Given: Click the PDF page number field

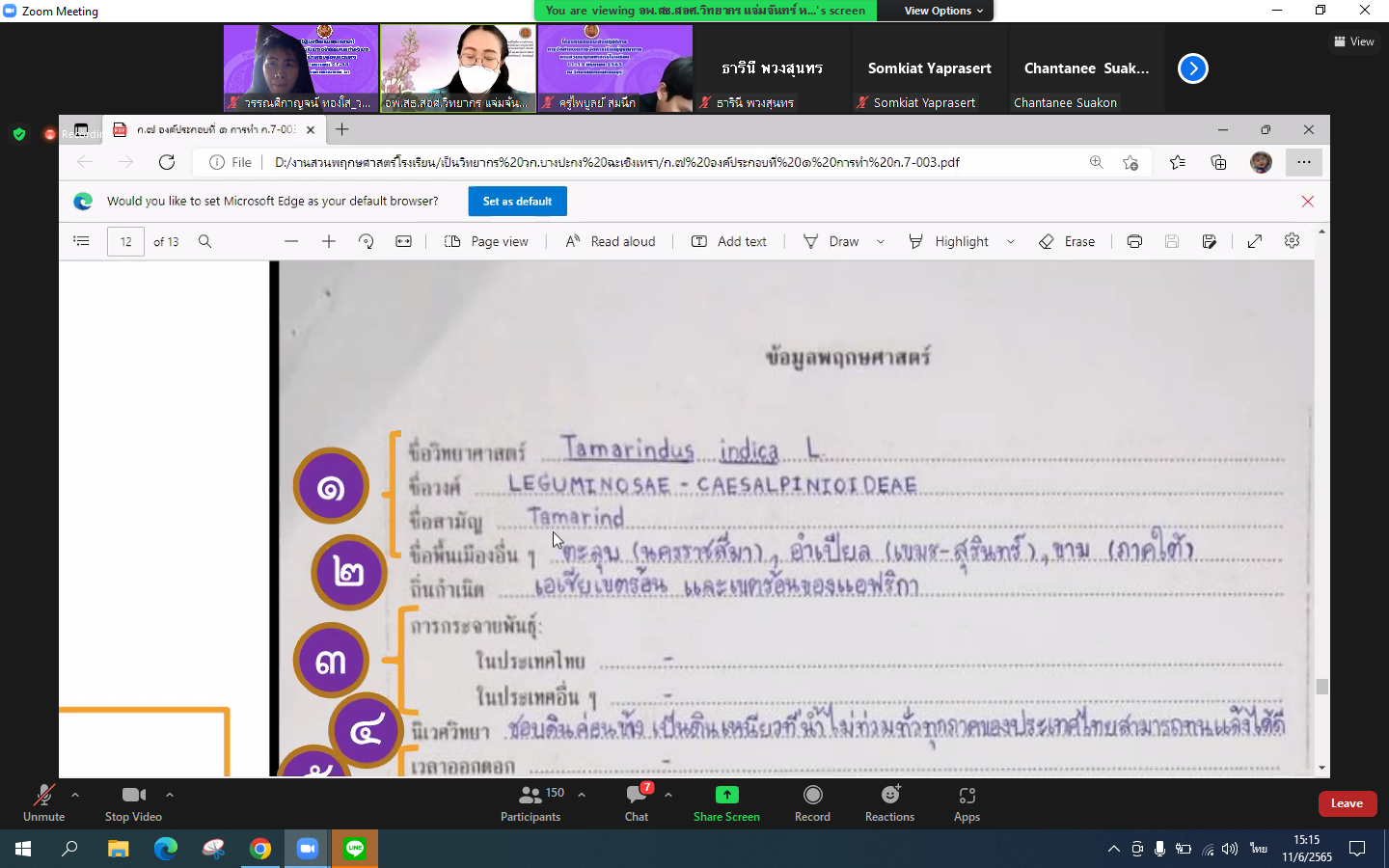Looking at the screenshot, I should pos(126,242).
